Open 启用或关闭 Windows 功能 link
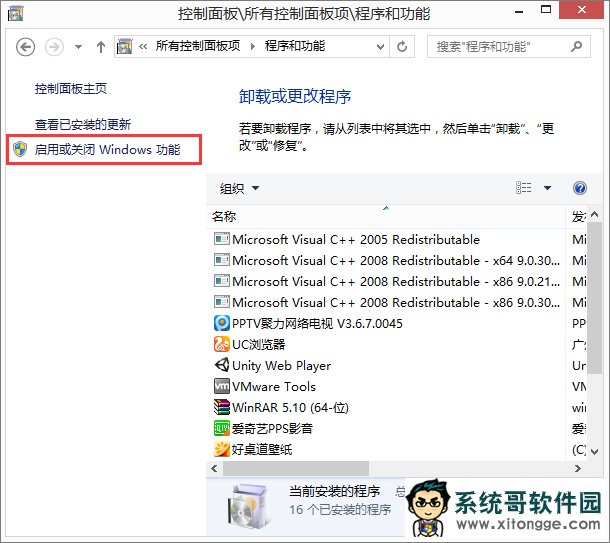Screen dimensions: 610x543 [x=107, y=150]
